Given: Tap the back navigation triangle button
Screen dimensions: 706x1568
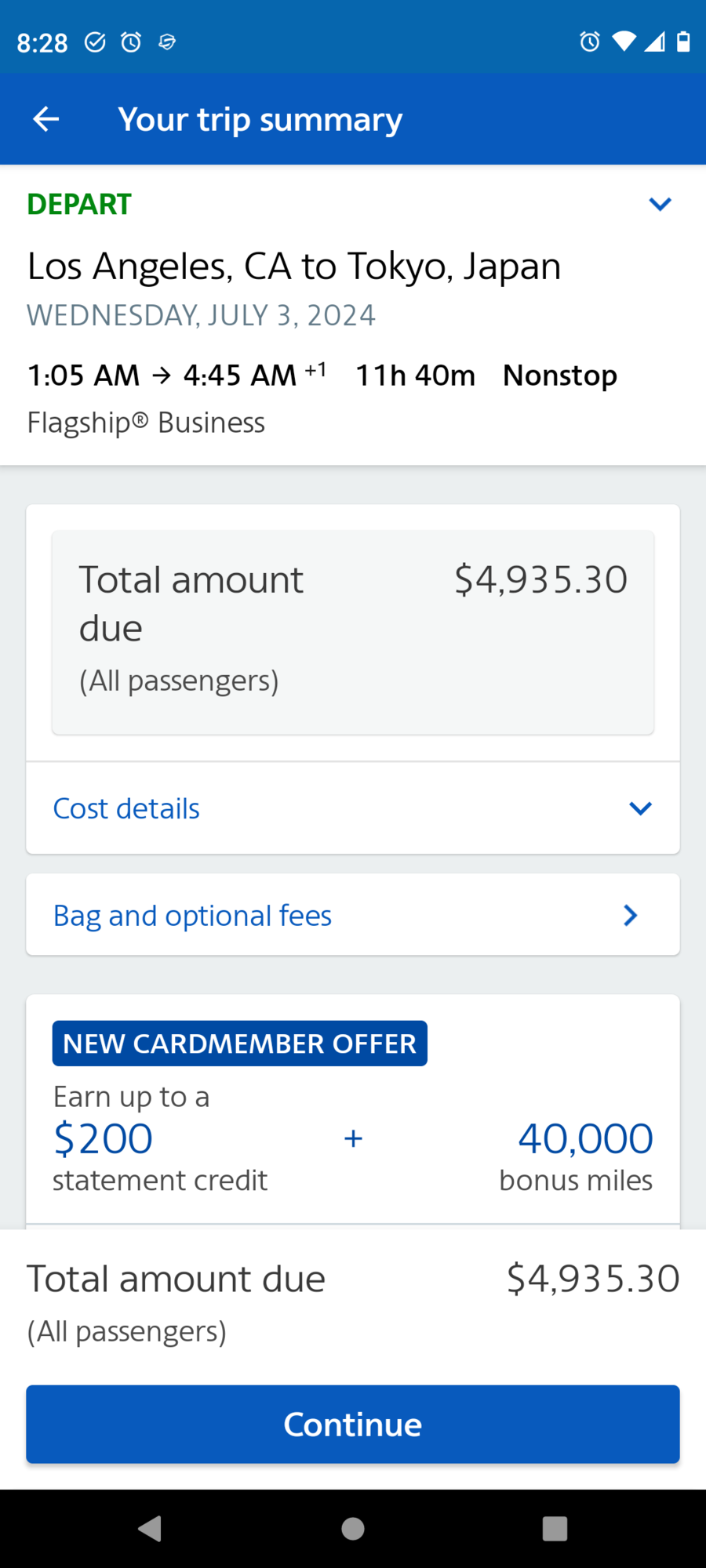Looking at the screenshot, I should point(151,1527).
